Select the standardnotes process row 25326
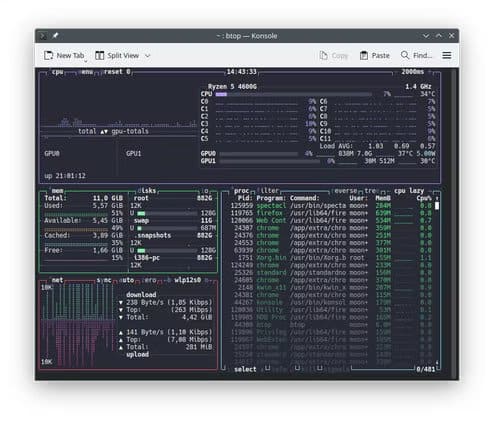Viewport: 494px width, 422px height. (x=331, y=273)
